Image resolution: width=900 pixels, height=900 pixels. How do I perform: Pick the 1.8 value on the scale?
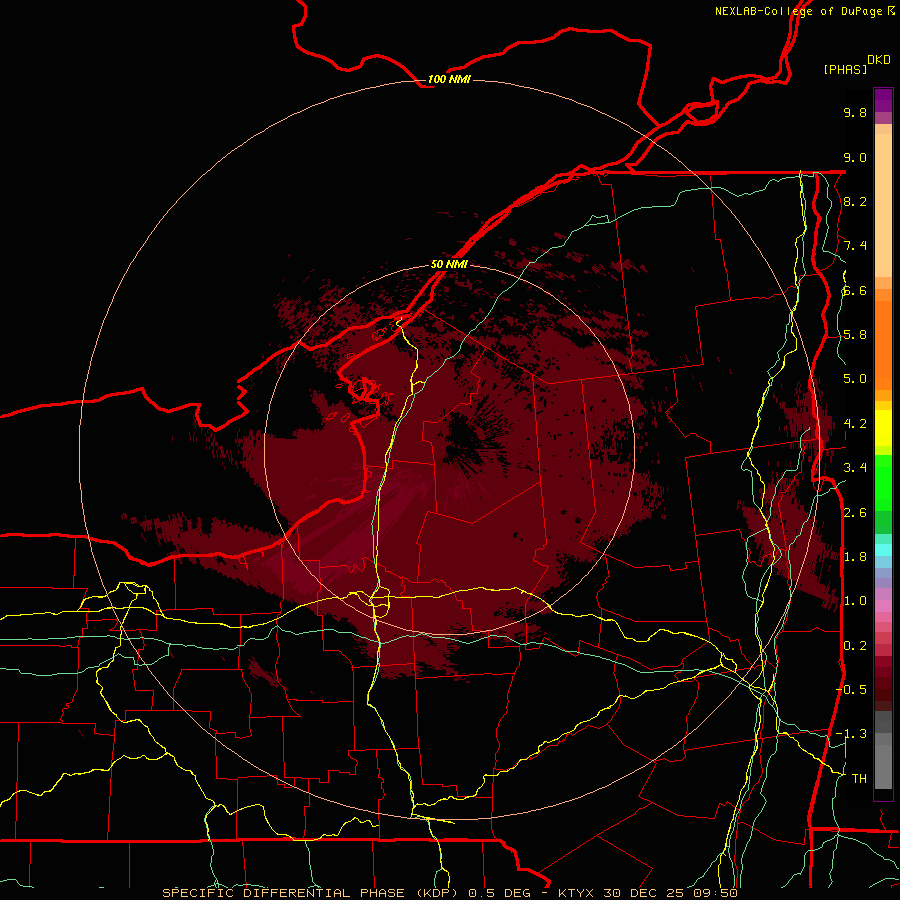point(855,557)
